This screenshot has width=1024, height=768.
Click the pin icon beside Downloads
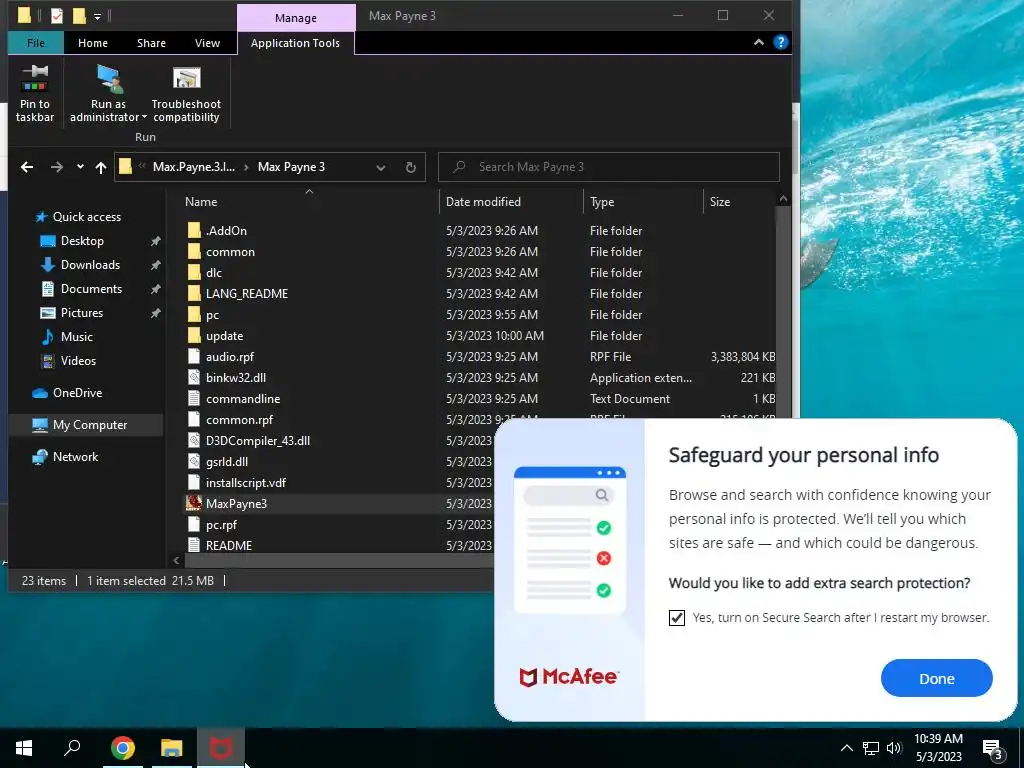click(155, 265)
